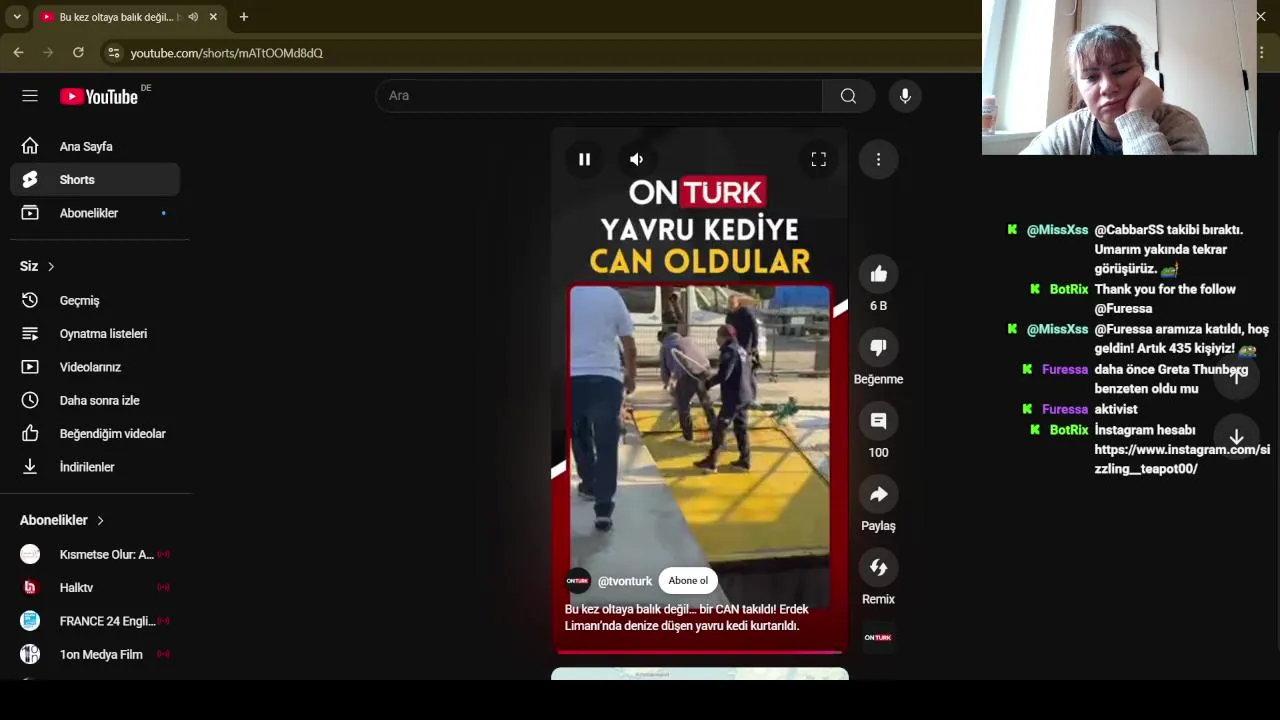The width and height of the screenshot is (1280, 720).
Task: Open Daha sonra izle list
Action: pyautogui.click(x=95, y=400)
